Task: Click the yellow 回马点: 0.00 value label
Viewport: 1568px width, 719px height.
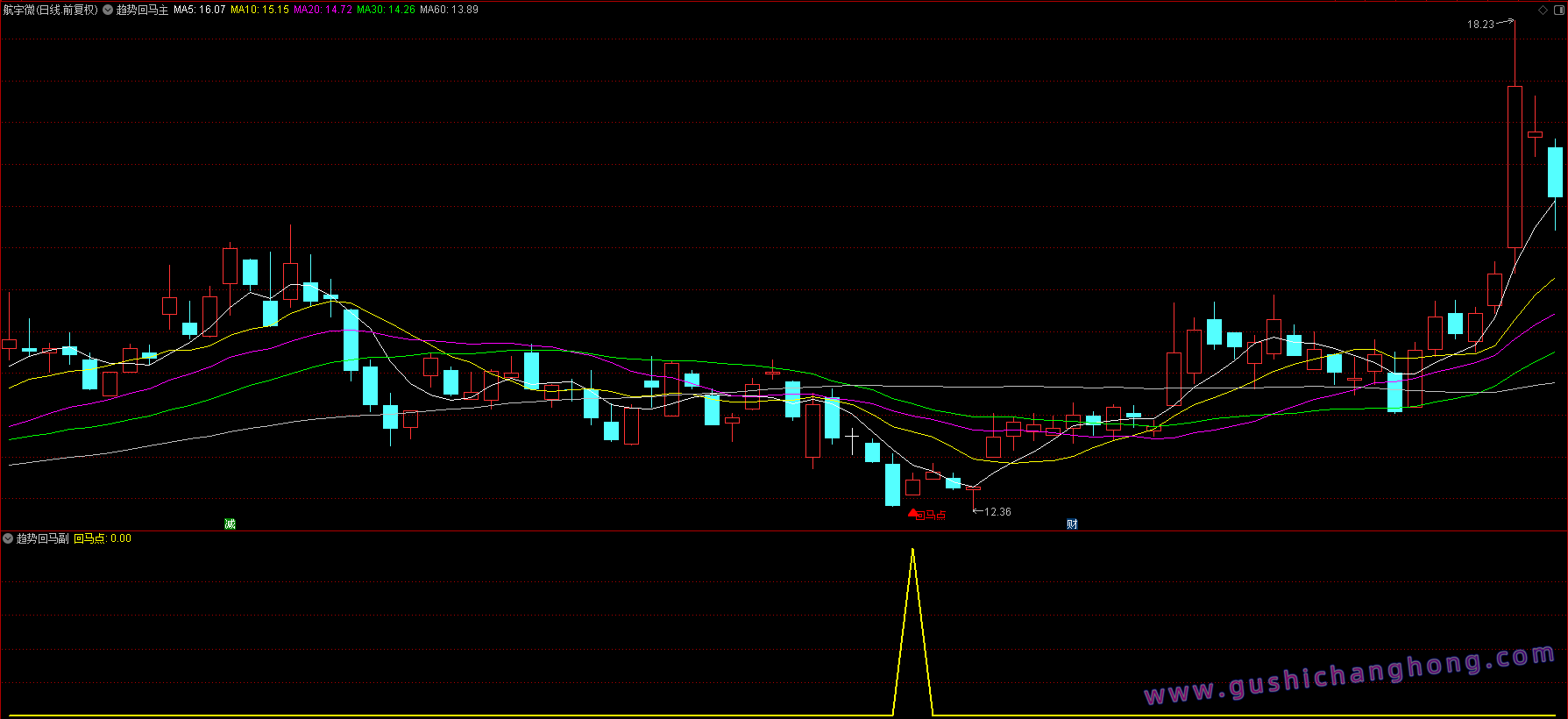Action: click(x=103, y=538)
